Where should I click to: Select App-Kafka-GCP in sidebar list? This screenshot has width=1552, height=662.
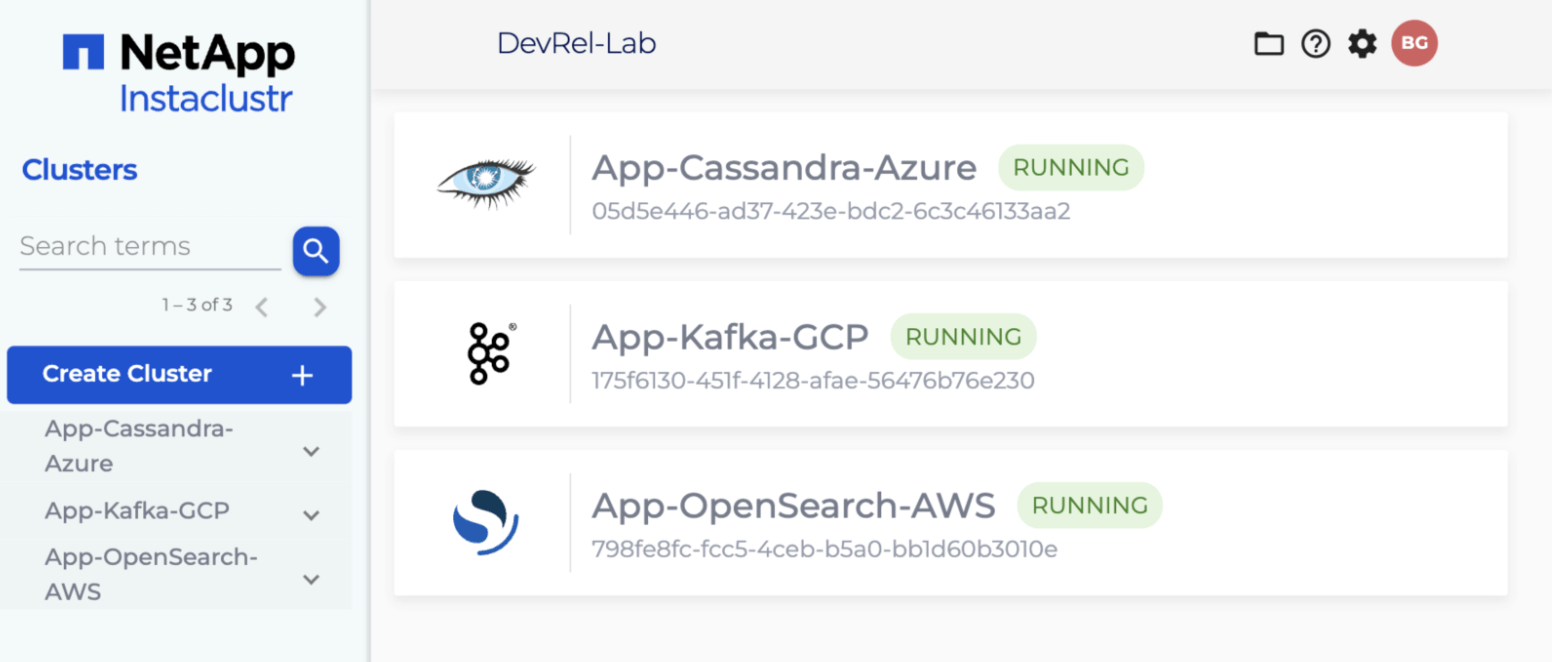(x=137, y=511)
